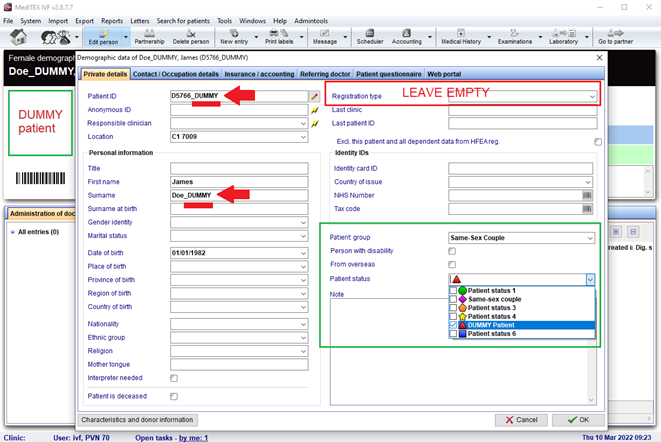Viewport: 661px width, 442px height.
Task: Untick the DUMMY Patient status checkbox
Action: pos(453,325)
